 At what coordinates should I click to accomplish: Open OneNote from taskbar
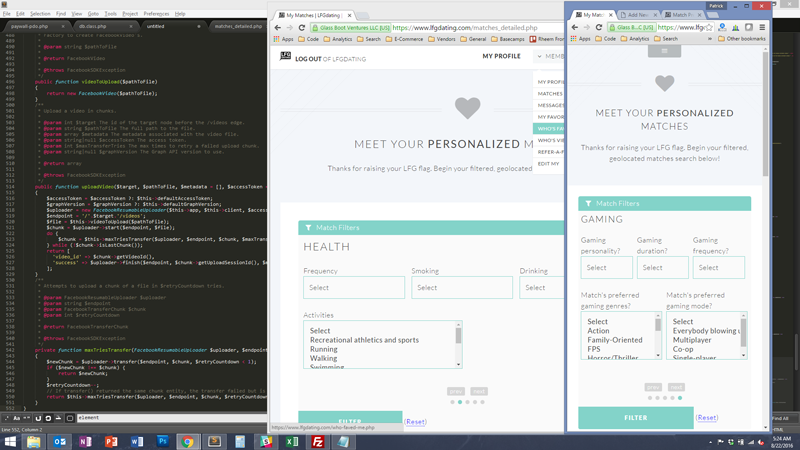[85, 441]
